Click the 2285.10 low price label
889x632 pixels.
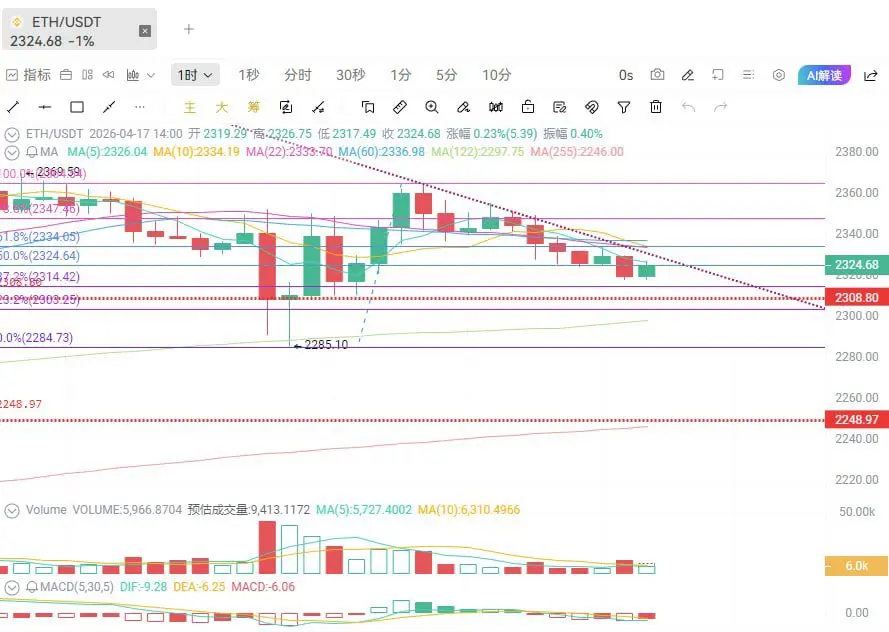coord(326,345)
